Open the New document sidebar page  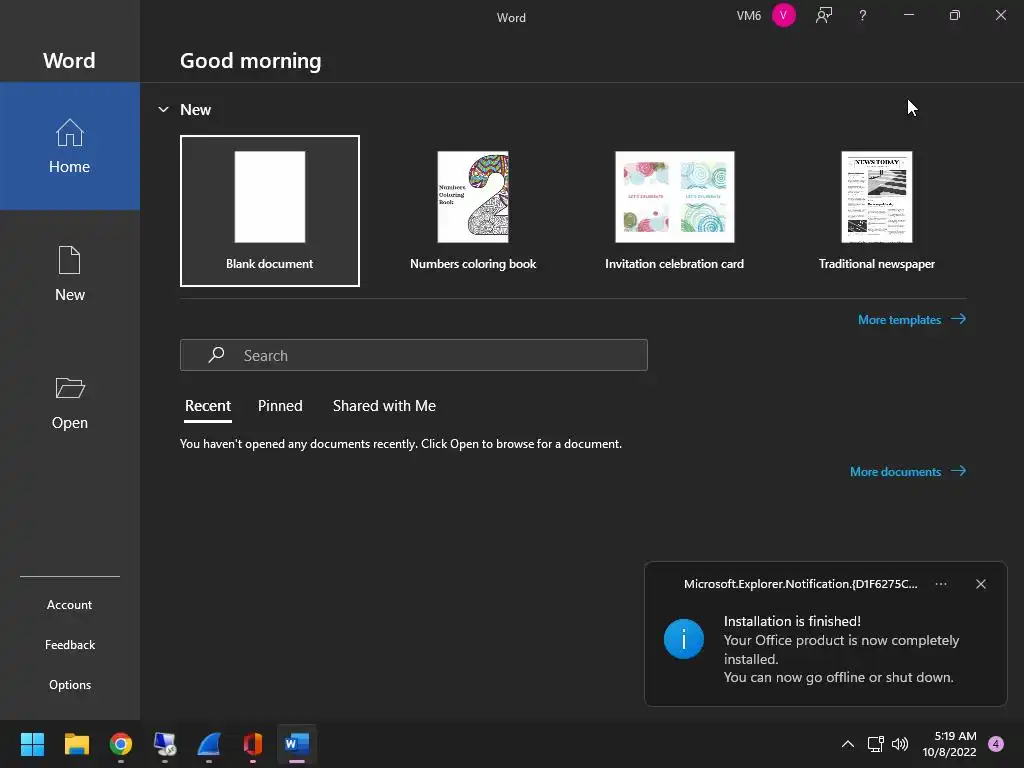point(69,274)
